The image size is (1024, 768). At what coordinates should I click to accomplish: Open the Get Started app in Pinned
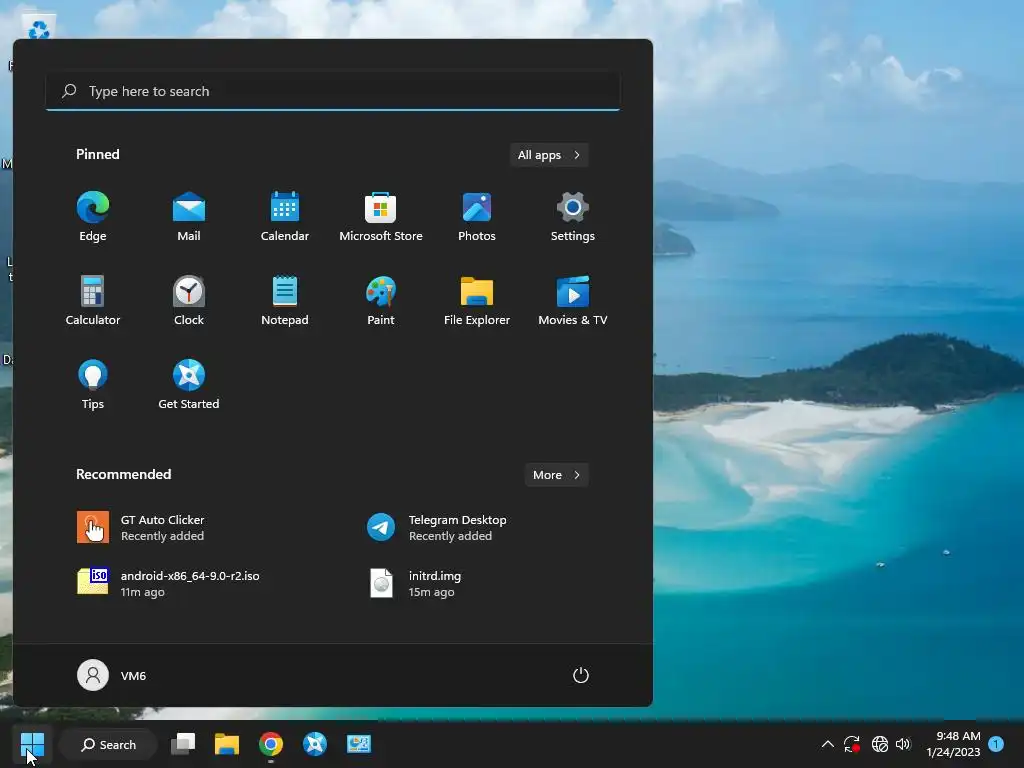[189, 385]
